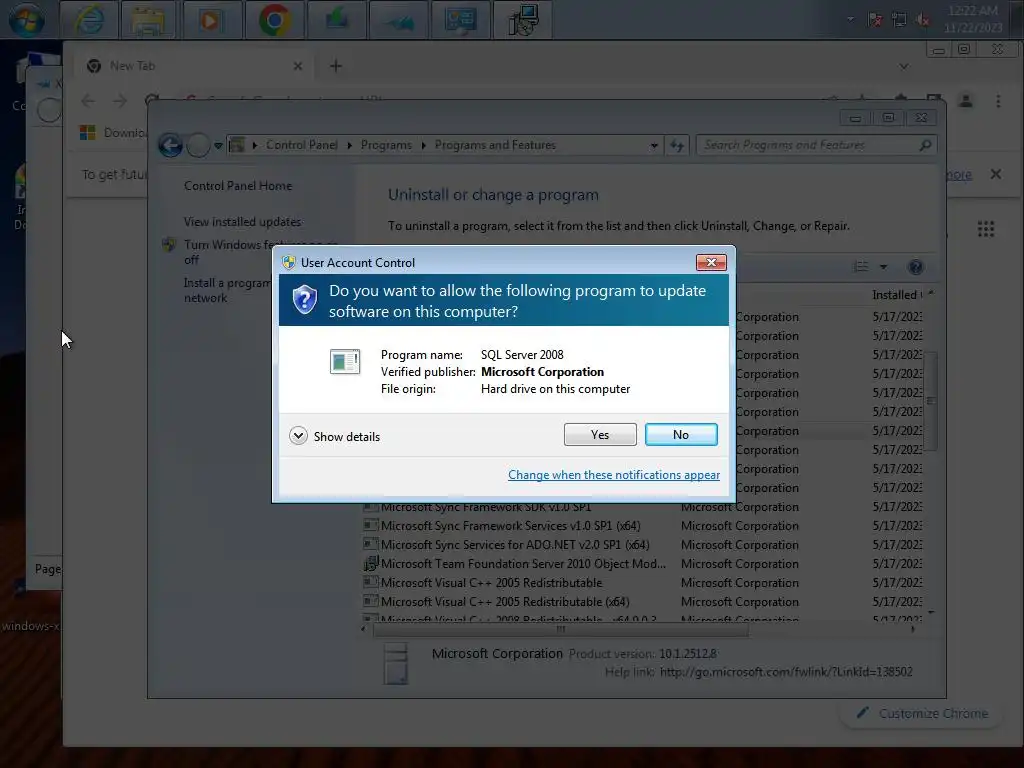
Task: Click the SQL Server 2008 program icon
Action: (345, 361)
